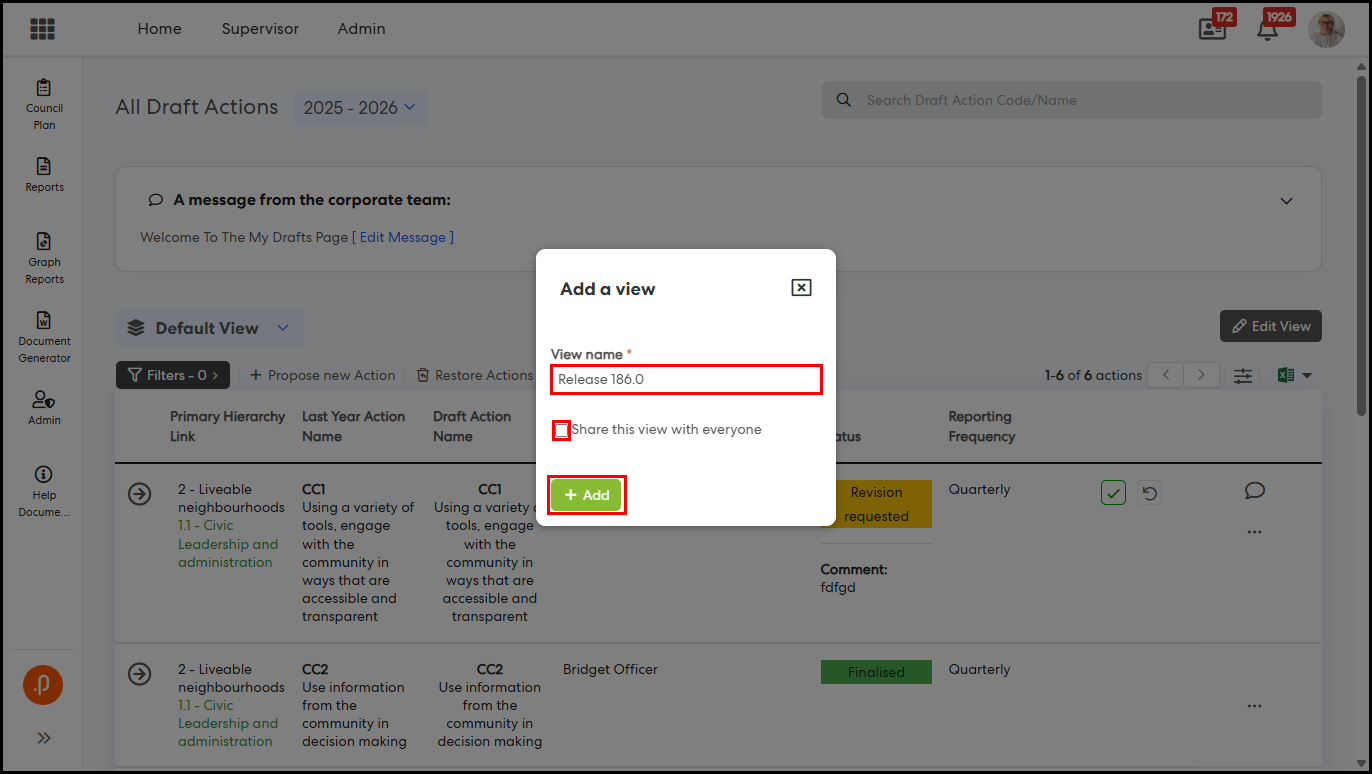Open Graph Reports in the sidebar
1372x774 pixels.
[44, 258]
